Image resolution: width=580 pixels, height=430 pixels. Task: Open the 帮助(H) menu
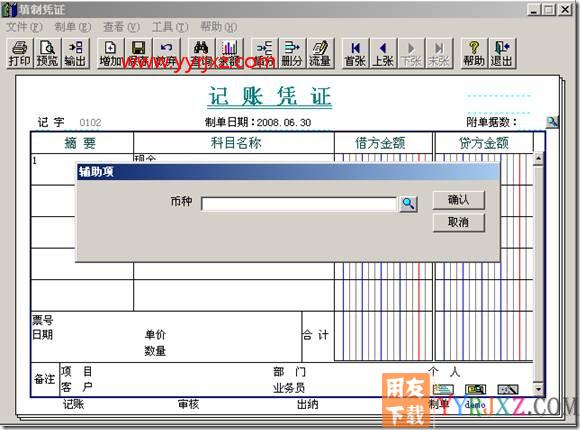[218, 27]
